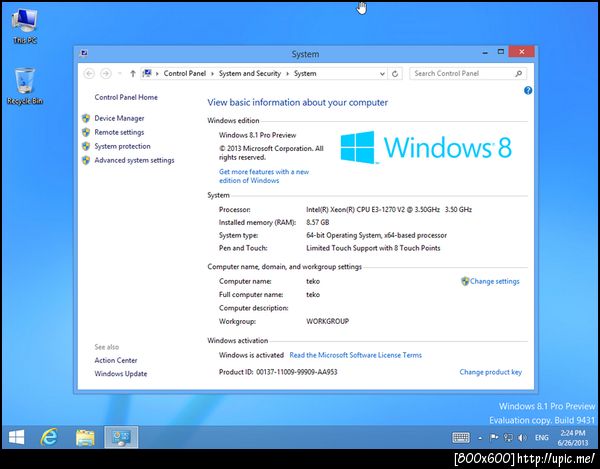Open the recent locations dropdown arrow
The image size is (600, 469).
click(x=119, y=73)
